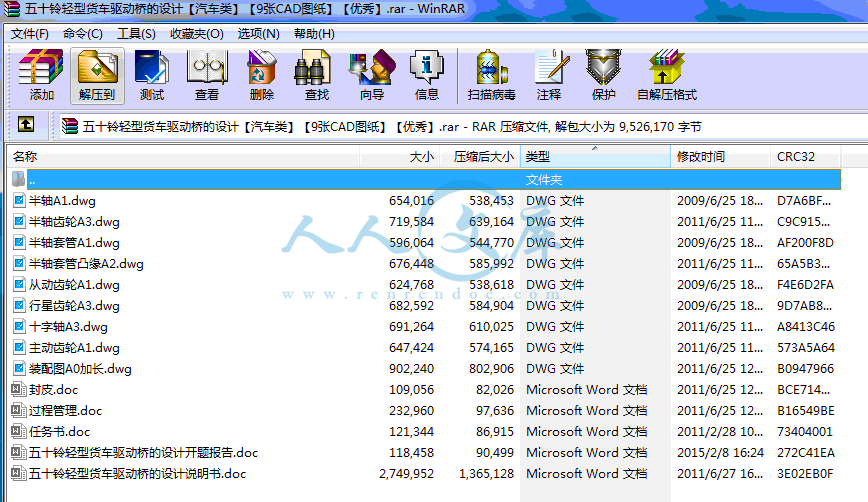Viewport: 868px width, 502px height.
Task: Click the DWG icon of 半轴套管A1.dwg
Action: click(x=19, y=242)
